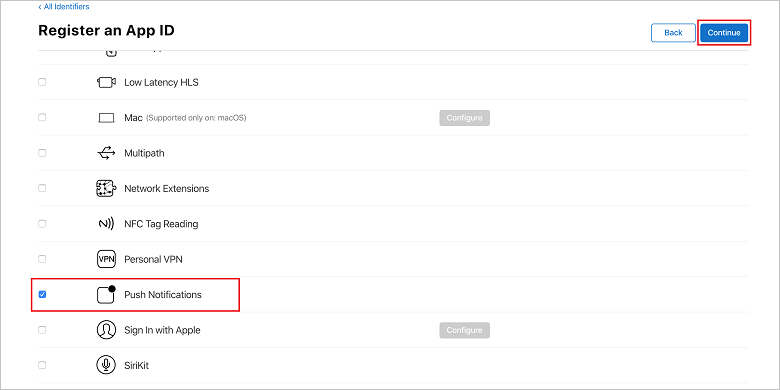Check the Multipath capability checkbox
The image size is (780, 390).
(x=42, y=153)
